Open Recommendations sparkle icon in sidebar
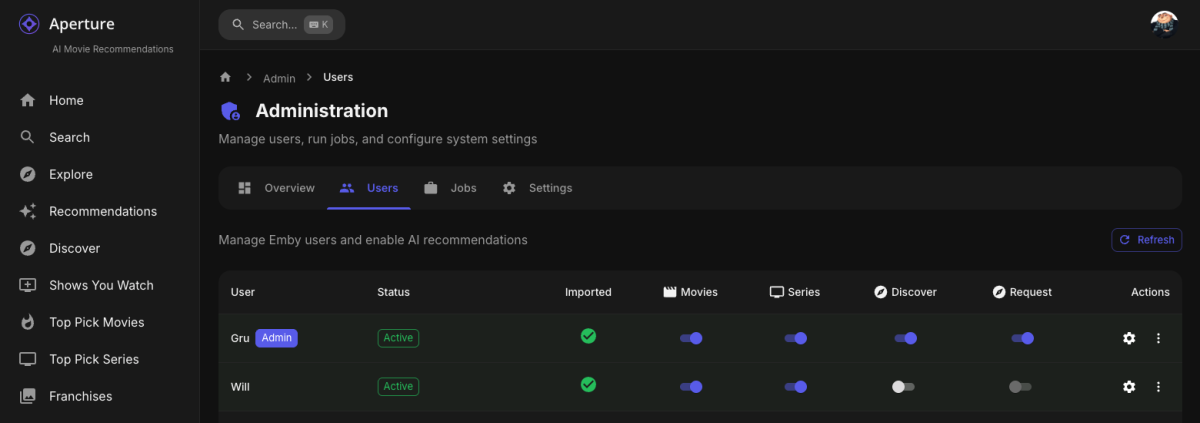The width and height of the screenshot is (1200, 423). [28, 211]
